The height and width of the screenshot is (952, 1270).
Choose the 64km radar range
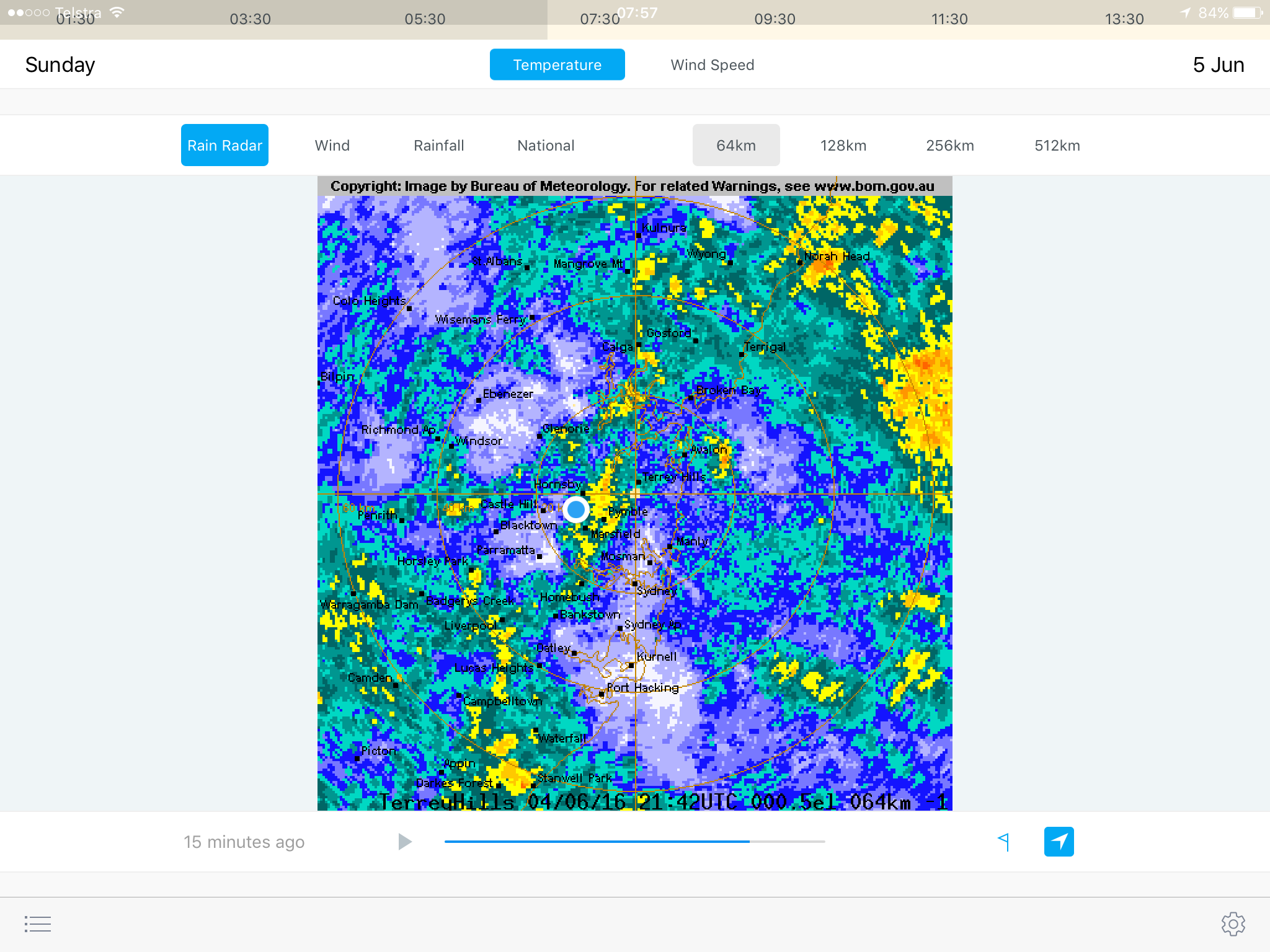tap(735, 146)
